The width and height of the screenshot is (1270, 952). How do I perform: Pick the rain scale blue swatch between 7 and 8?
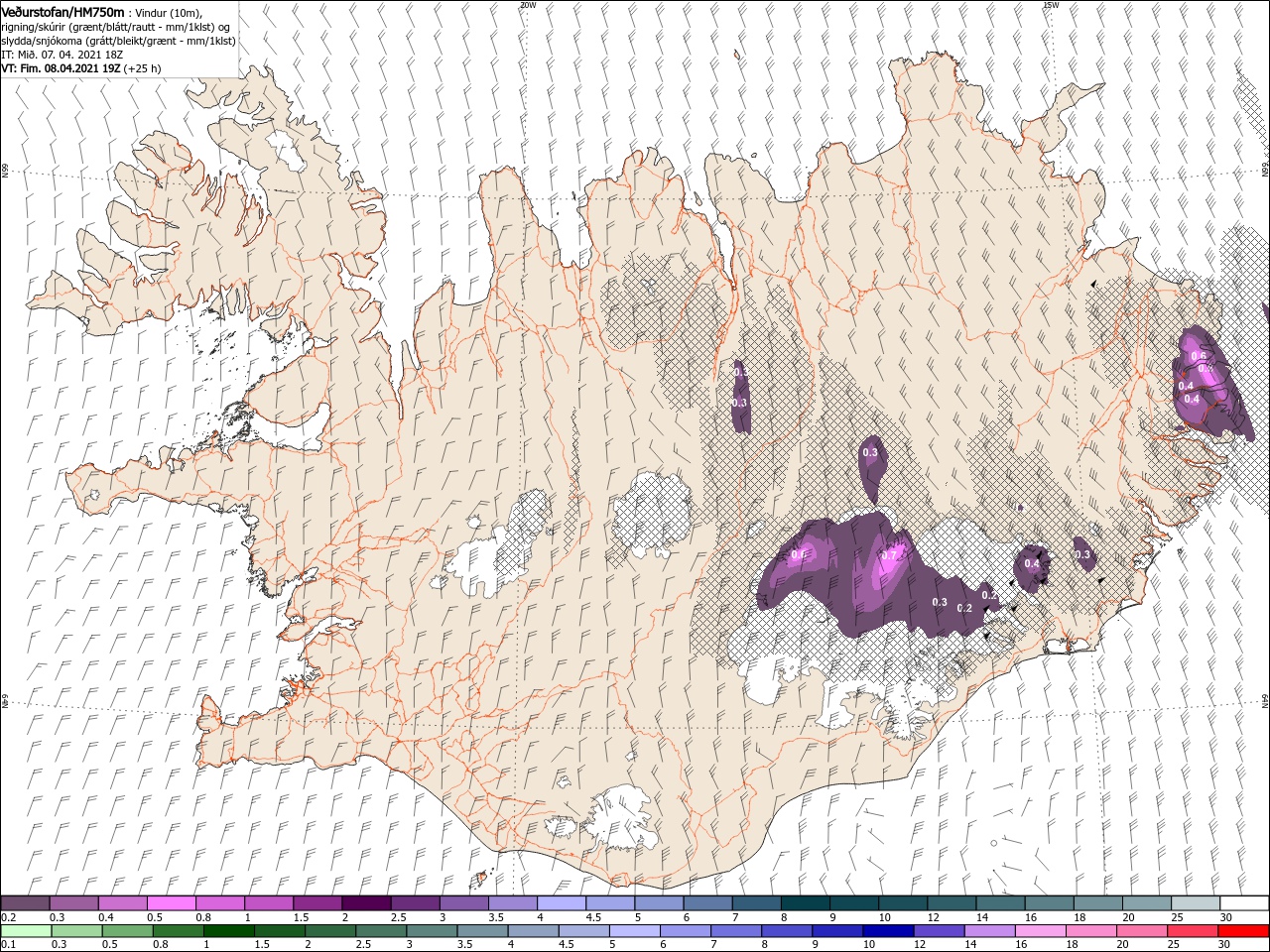737,930
